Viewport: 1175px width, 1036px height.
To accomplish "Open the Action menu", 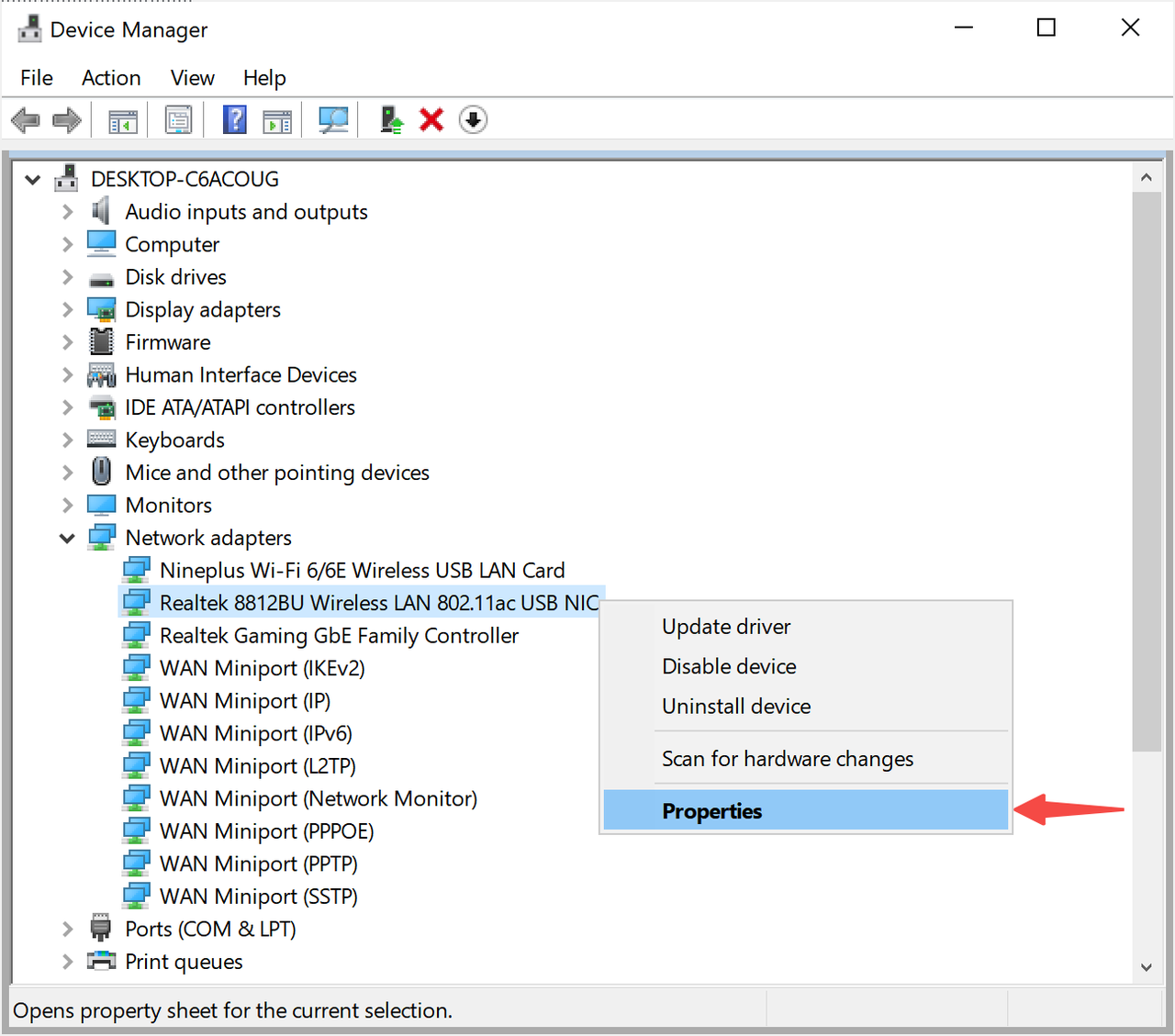I will tap(111, 78).
